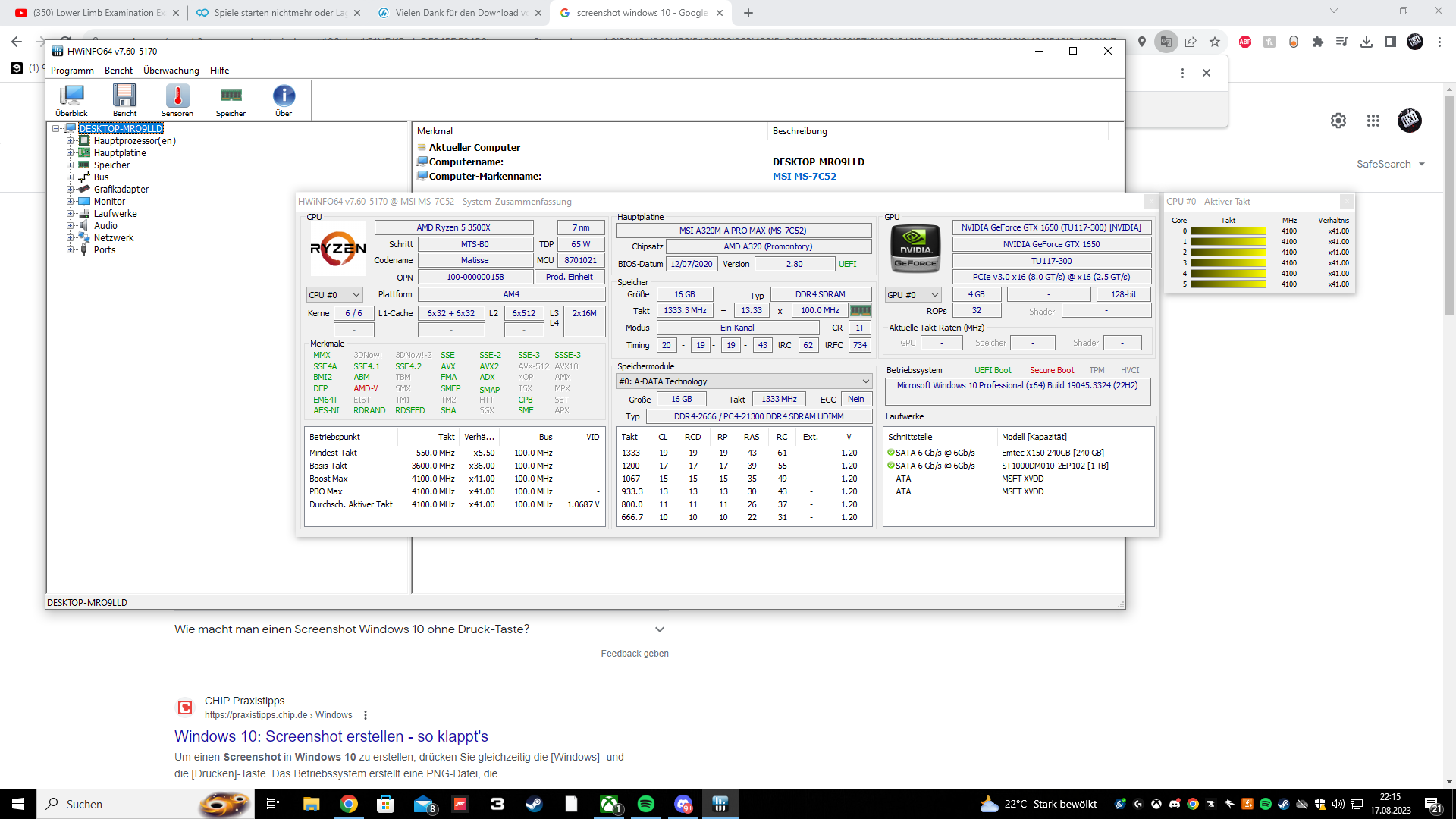This screenshot has height=819, width=1456.
Task: Open the Chrome three-dot menu
Action: click(x=1439, y=42)
